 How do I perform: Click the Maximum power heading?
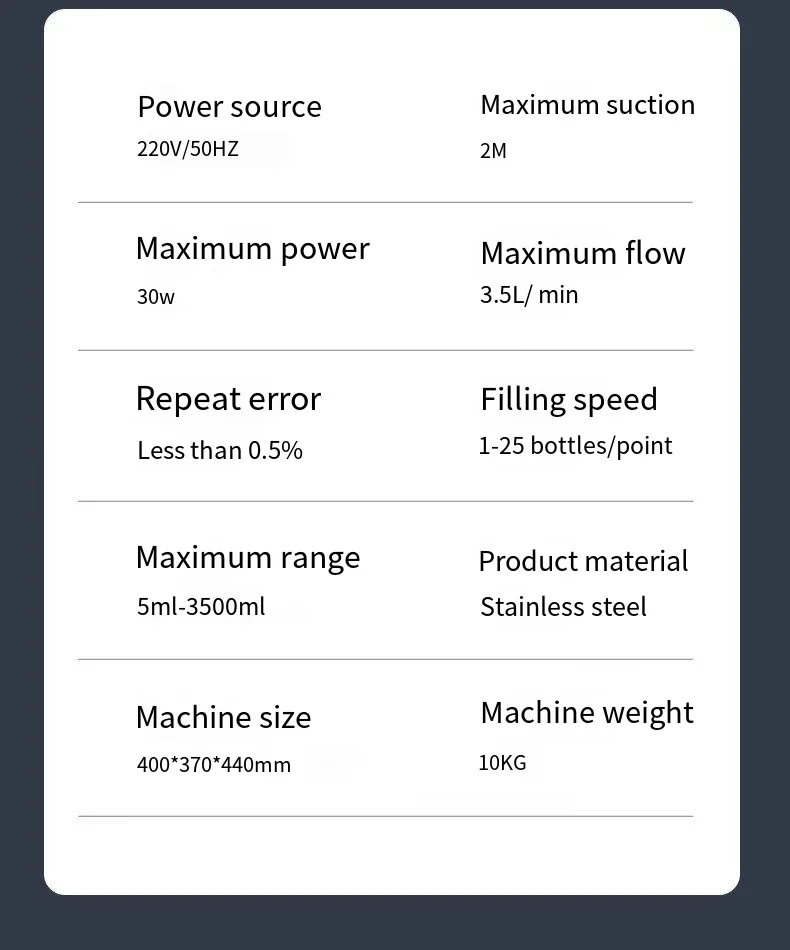[252, 249]
